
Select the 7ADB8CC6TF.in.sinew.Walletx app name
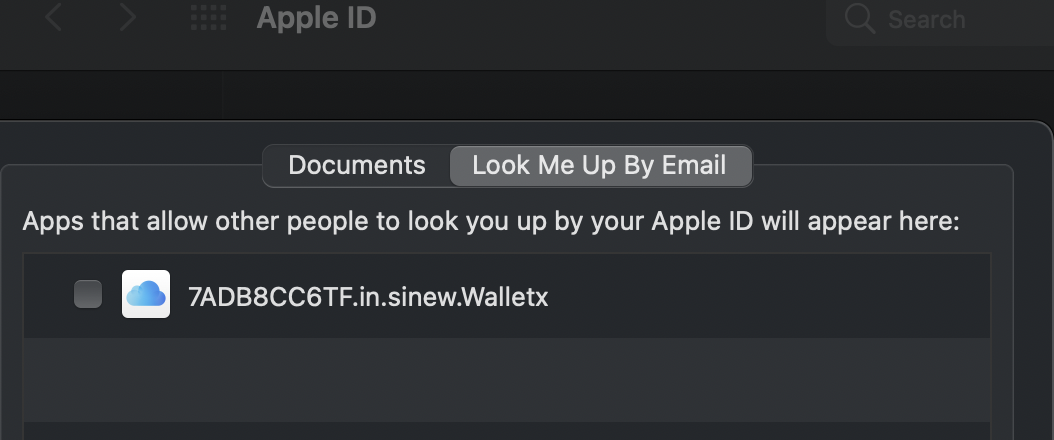(x=368, y=296)
